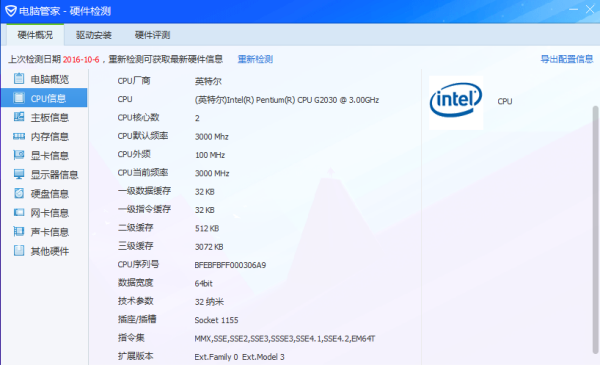Click the 指令集 value starting with MMX
This screenshot has width=600, height=365.
click(x=285, y=339)
